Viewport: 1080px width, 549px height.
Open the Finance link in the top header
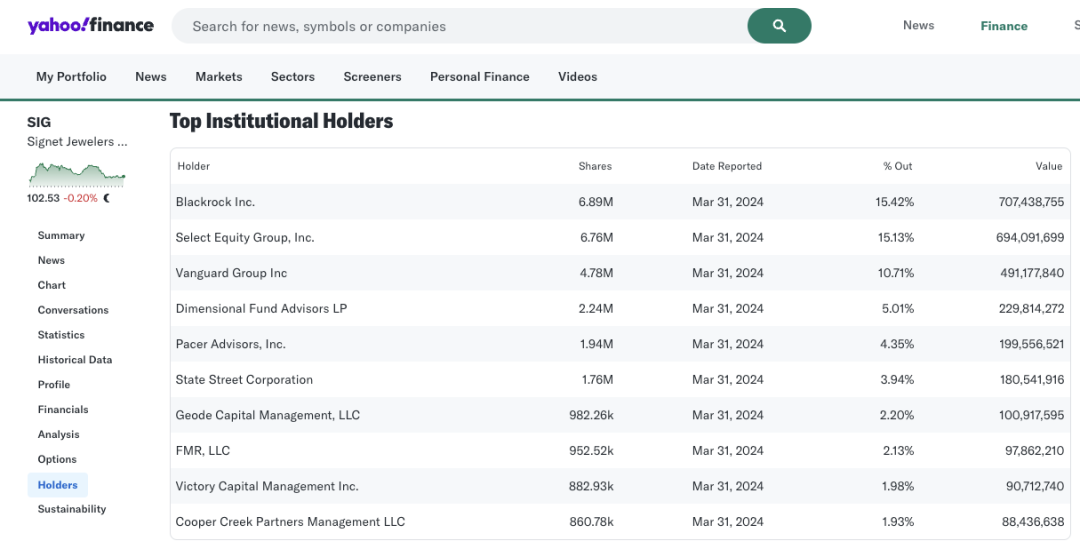click(1004, 26)
